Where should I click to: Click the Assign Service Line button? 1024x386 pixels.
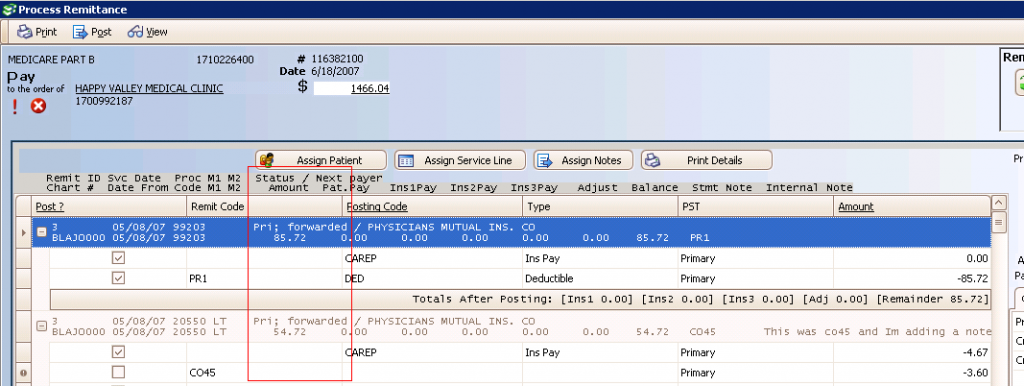pos(460,160)
